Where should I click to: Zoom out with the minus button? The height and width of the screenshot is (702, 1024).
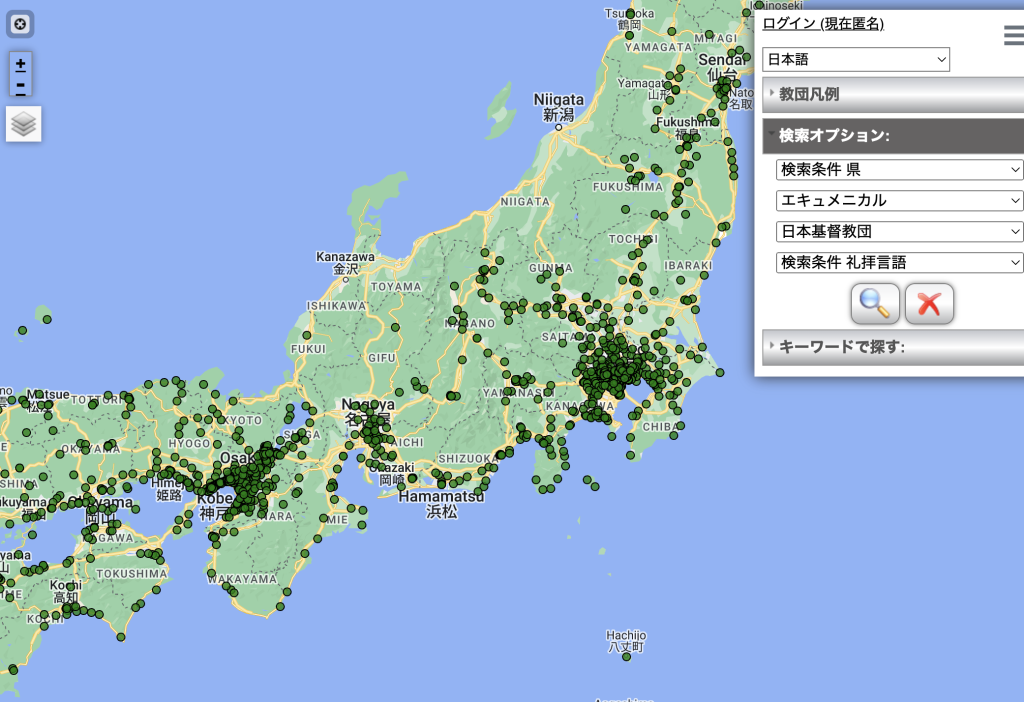click(x=21, y=86)
